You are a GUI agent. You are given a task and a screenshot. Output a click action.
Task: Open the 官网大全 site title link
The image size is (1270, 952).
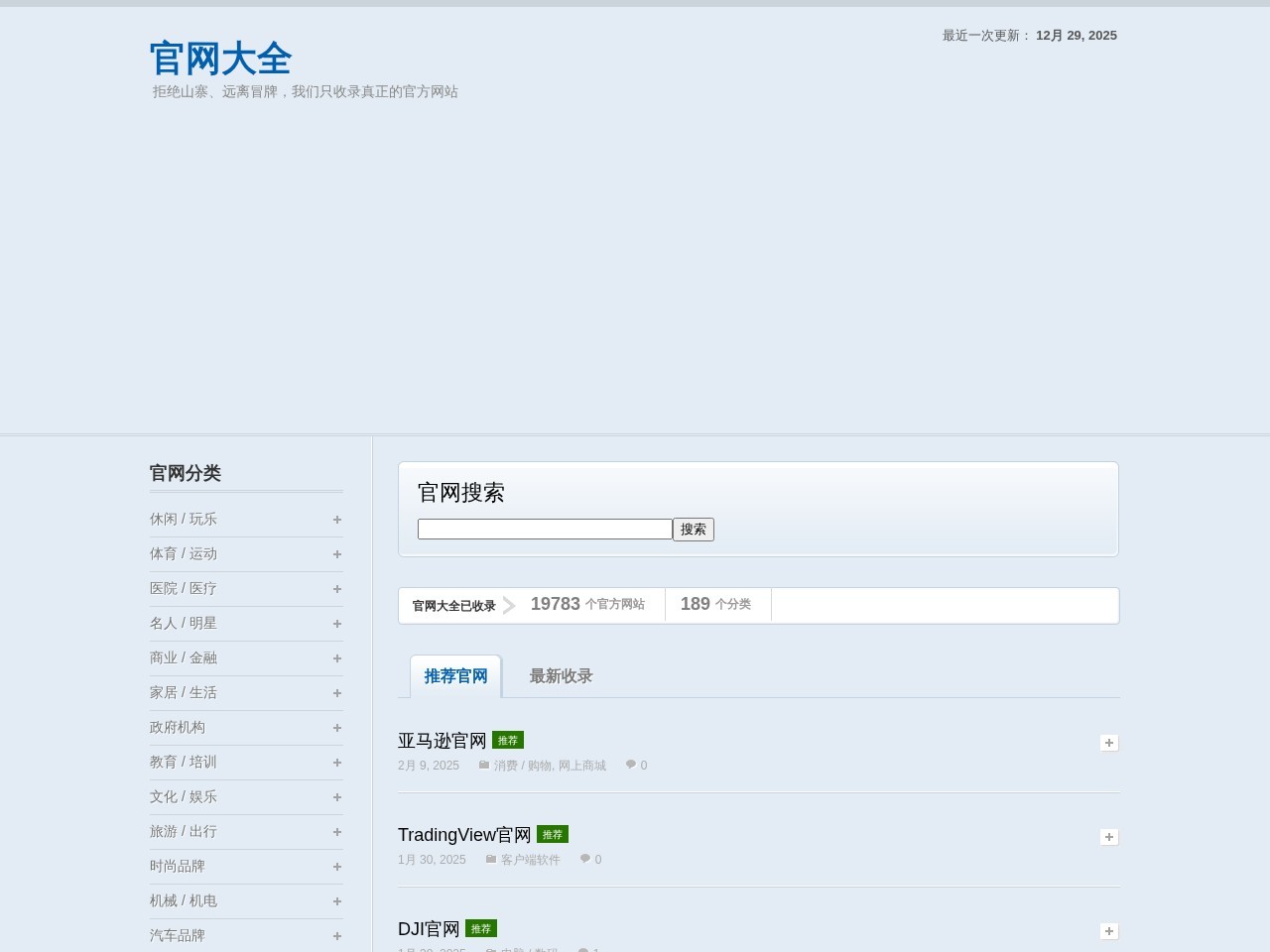[220, 59]
